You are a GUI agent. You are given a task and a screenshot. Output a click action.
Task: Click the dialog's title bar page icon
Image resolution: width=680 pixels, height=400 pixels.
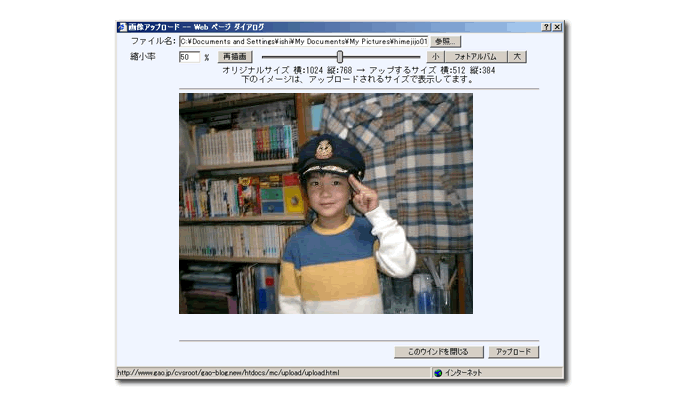[122, 27]
